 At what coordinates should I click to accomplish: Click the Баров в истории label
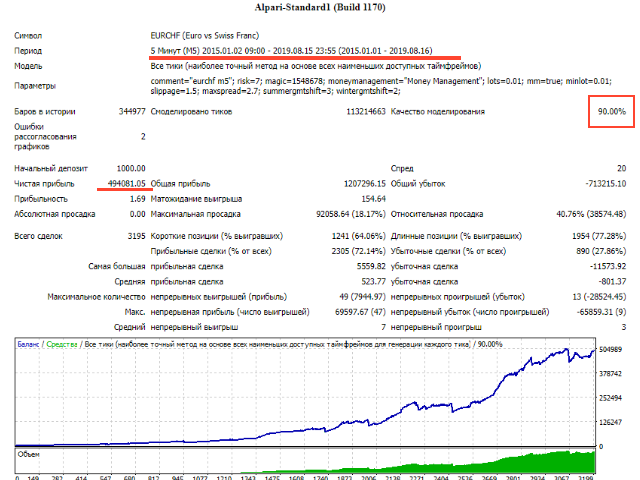coord(45,111)
